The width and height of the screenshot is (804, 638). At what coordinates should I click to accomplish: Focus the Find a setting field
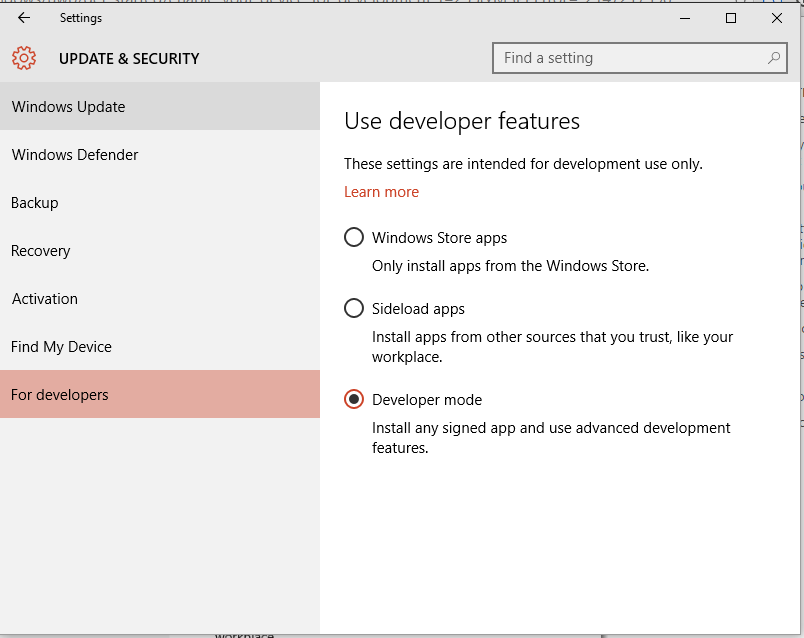(639, 58)
